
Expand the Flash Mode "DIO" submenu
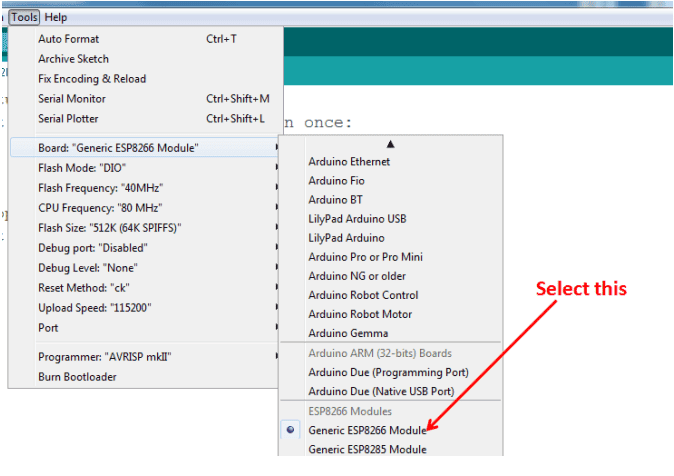pyautogui.click(x=145, y=168)
